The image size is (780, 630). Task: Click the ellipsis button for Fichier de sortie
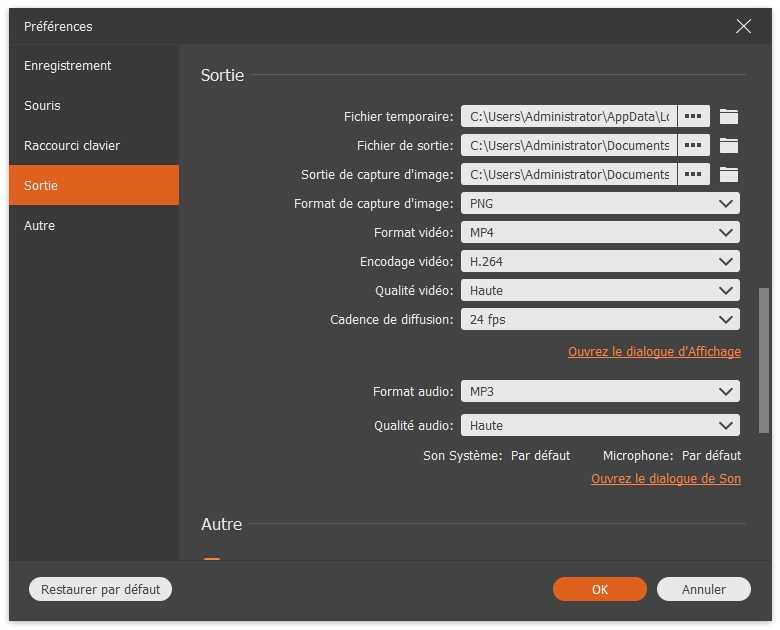(693, 146)
